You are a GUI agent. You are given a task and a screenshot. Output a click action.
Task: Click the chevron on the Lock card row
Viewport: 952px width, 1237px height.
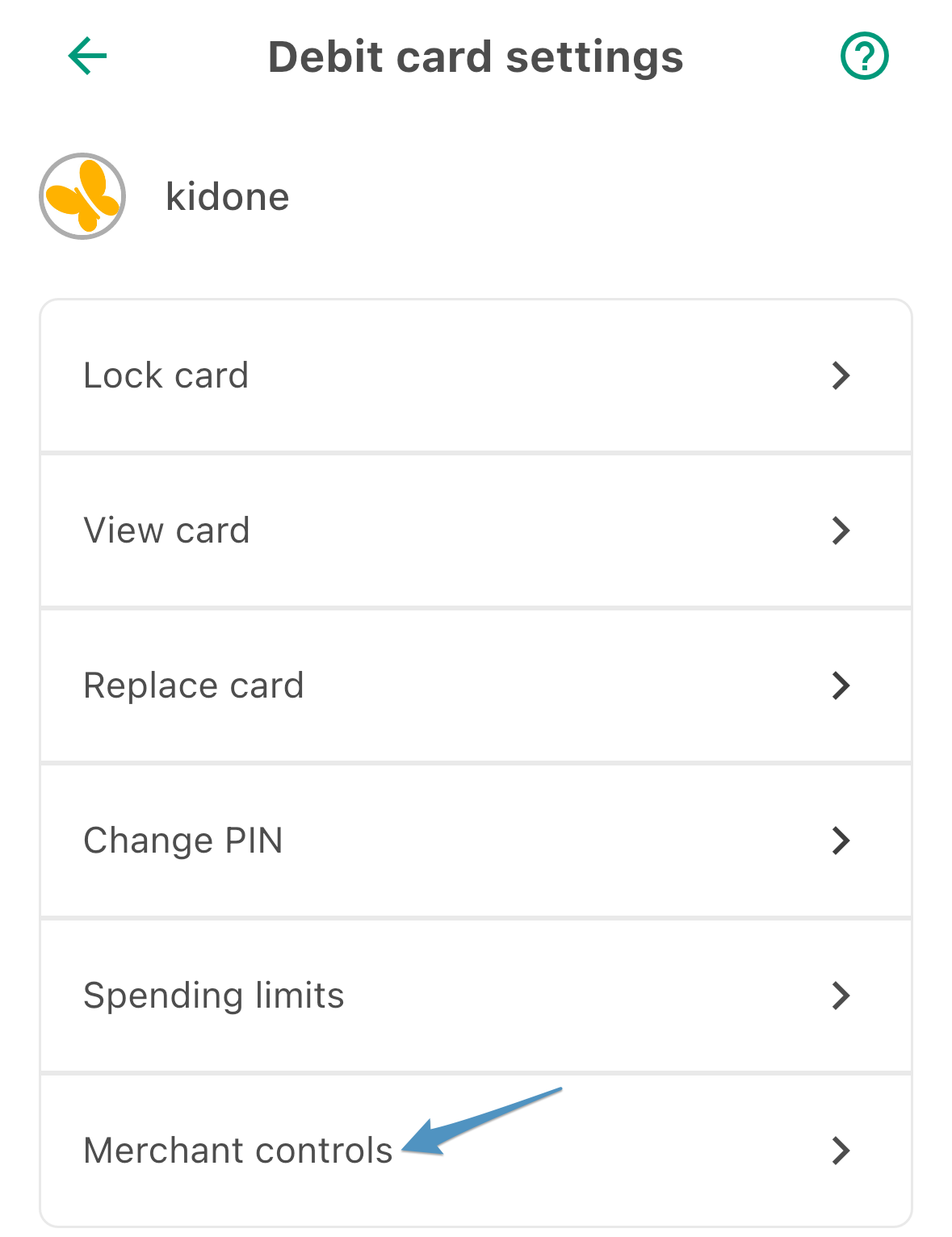[841, 375]
